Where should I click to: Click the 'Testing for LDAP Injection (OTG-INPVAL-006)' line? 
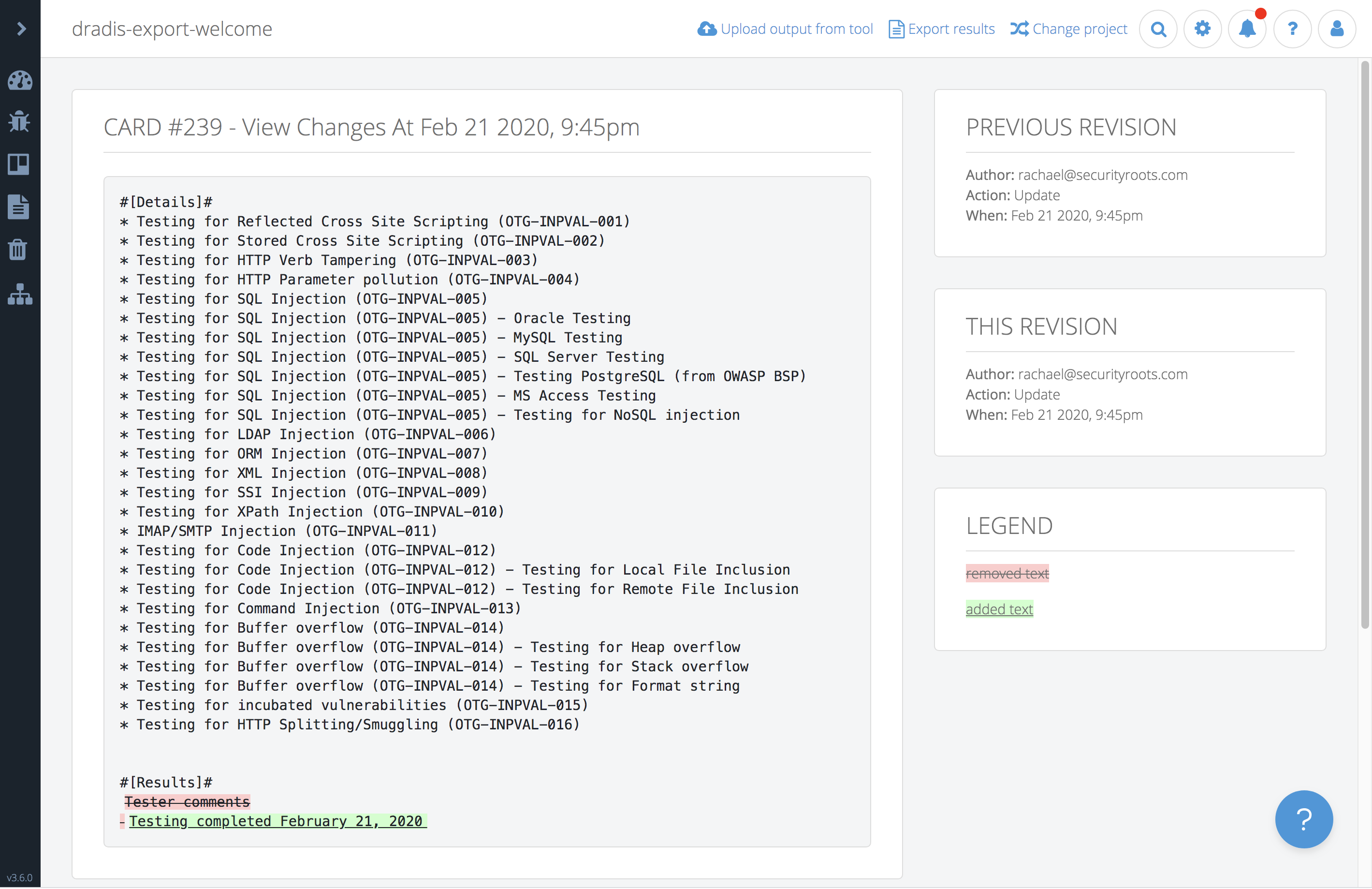coord(308,434)
